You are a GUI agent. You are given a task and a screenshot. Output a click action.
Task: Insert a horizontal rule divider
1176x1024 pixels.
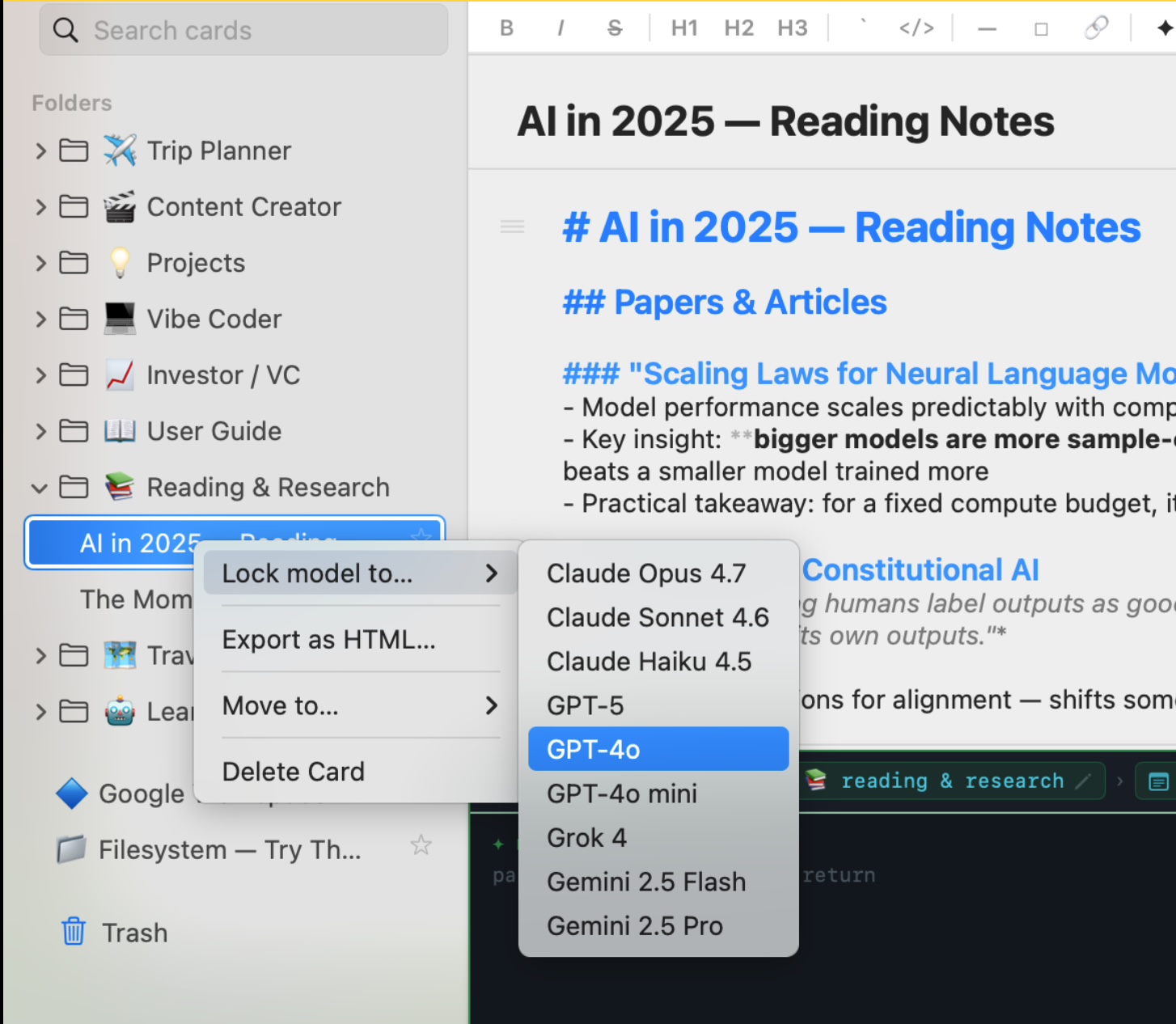[987, 28]
